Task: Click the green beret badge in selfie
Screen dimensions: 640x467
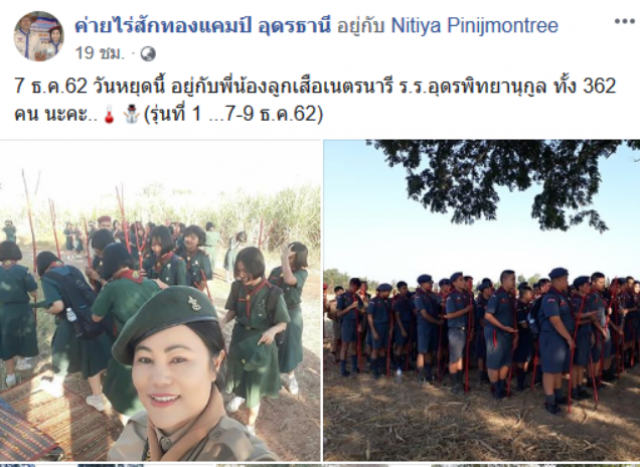Action: [x=195, y=303]
